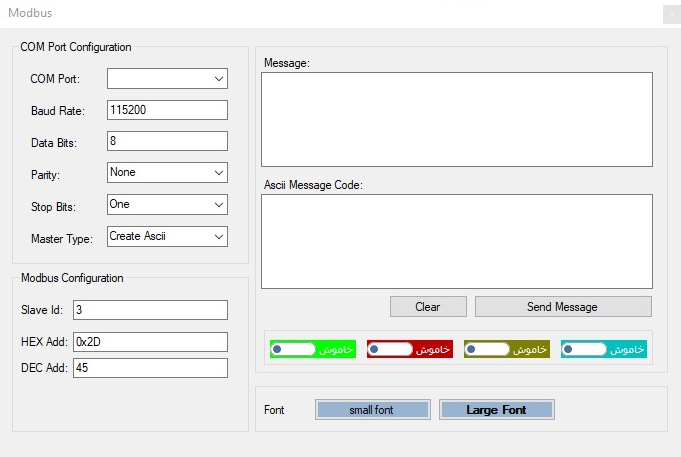Select the Large Font button
The image size is (681, 457).
[497, 410]
